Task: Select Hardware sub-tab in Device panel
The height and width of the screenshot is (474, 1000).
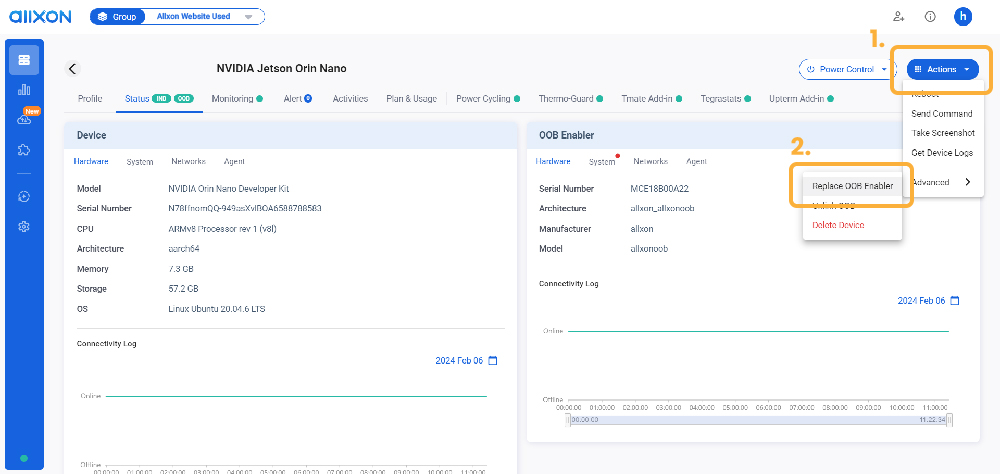Action: [x=91, y=161]
